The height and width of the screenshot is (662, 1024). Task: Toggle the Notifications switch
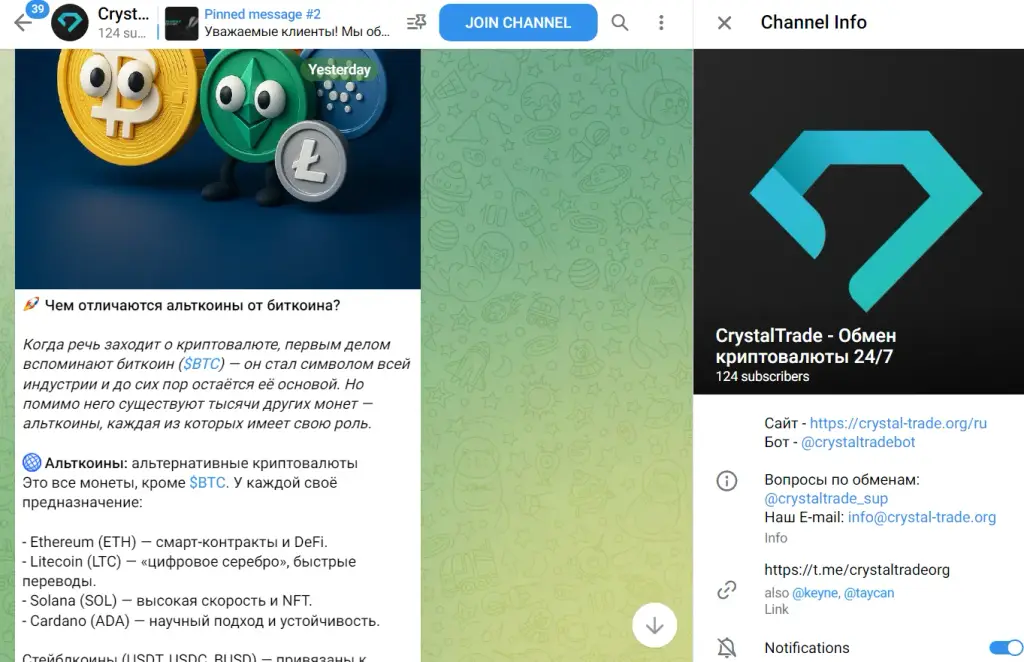(1006, 648)
